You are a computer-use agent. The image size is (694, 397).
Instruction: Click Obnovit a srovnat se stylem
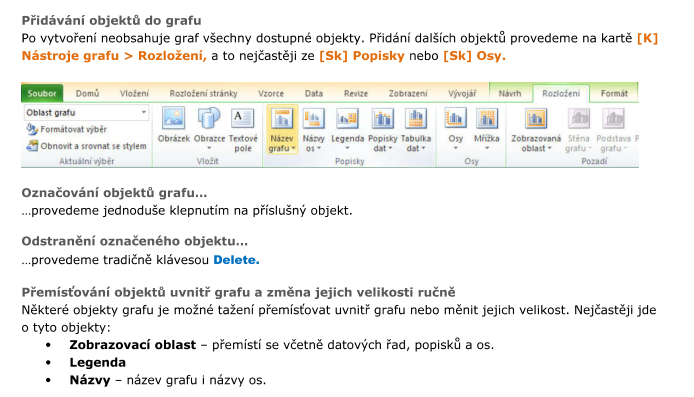pyautogui.click(x=87, y=146)
